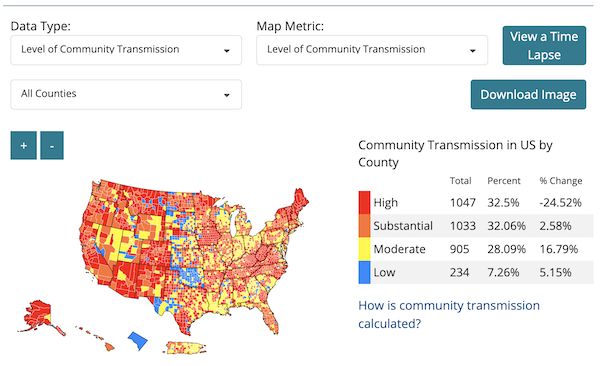Screen dimensions: 600x366
Task: Expand the All Counties dropdown
Action: (126, 95)
